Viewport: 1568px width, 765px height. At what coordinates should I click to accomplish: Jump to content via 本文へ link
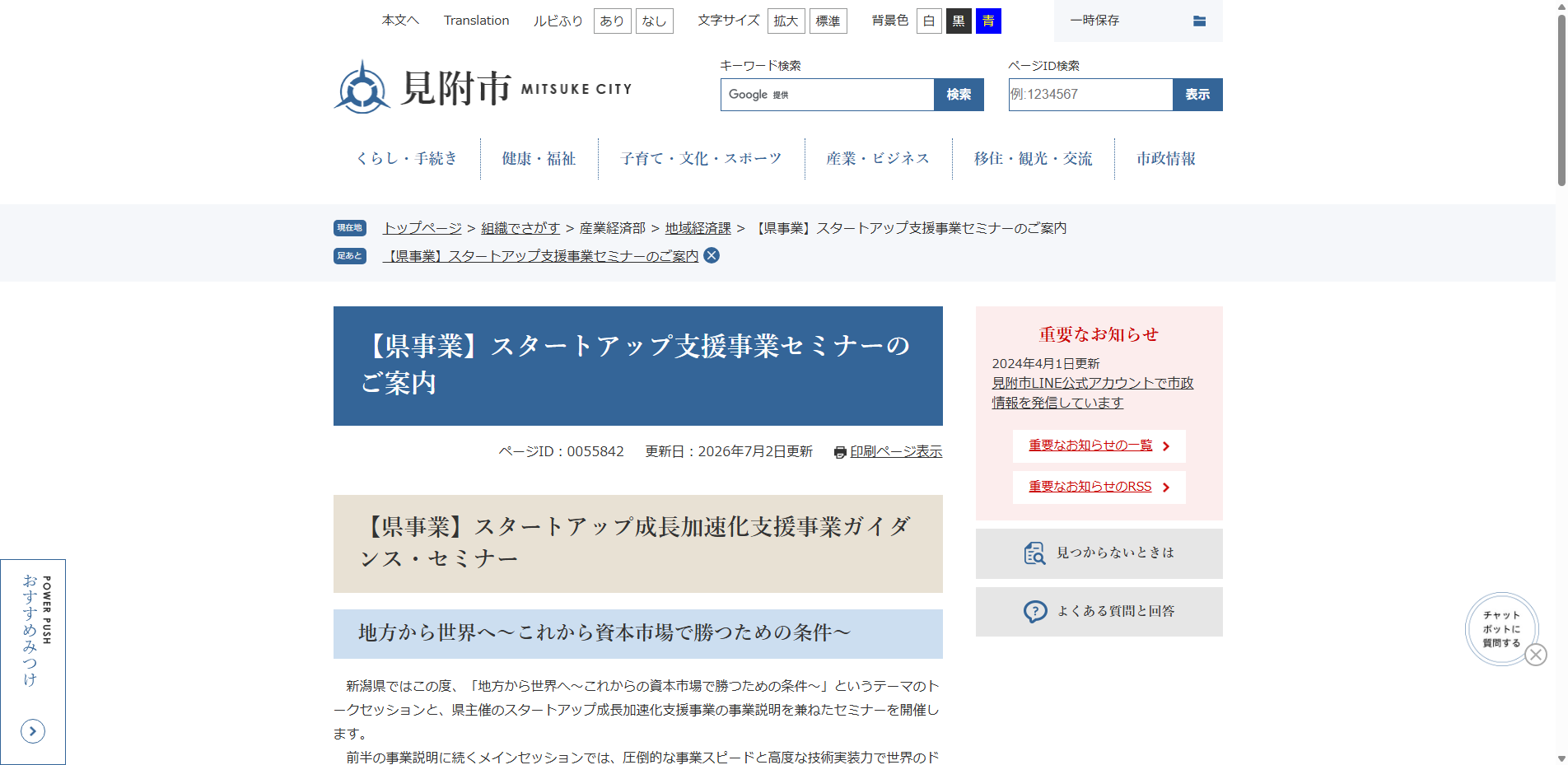(x=400, y=21)
